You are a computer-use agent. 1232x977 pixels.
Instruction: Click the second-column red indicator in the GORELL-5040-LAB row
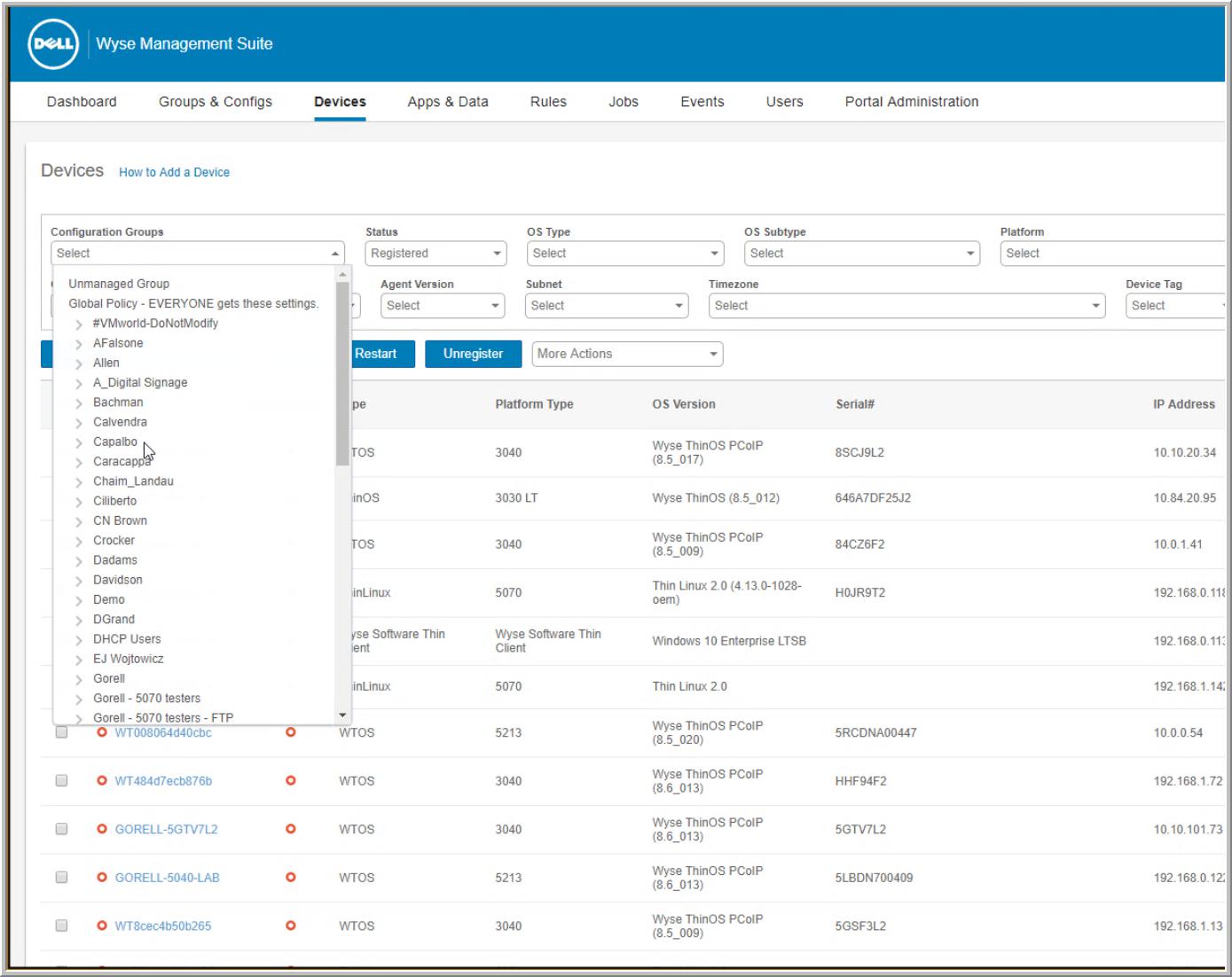(291, 878)
